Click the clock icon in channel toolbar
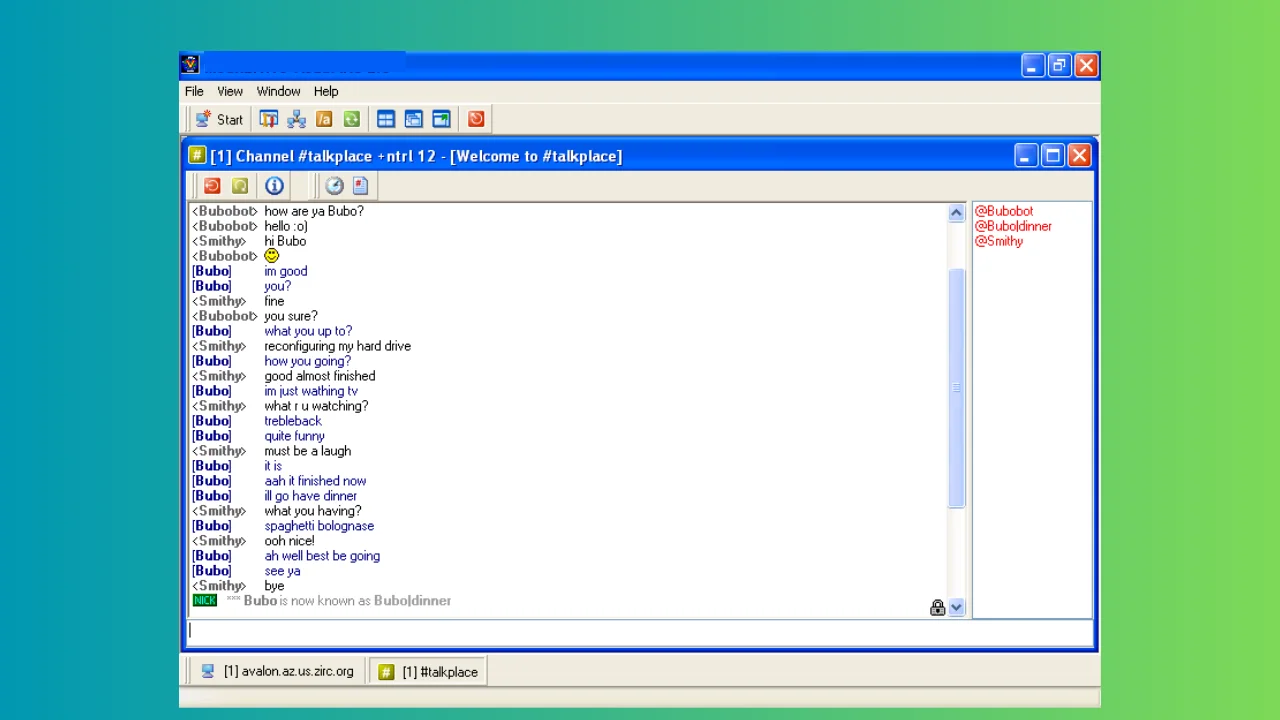 click(x=334, y=185)
